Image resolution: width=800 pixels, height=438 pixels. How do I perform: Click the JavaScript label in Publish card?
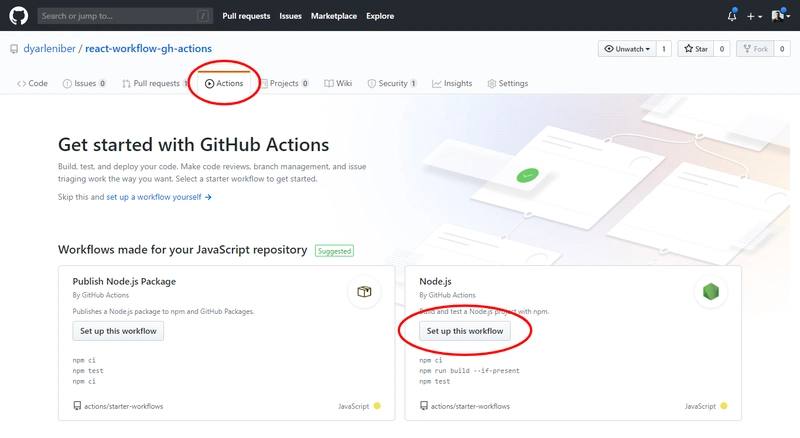[353, 406]
